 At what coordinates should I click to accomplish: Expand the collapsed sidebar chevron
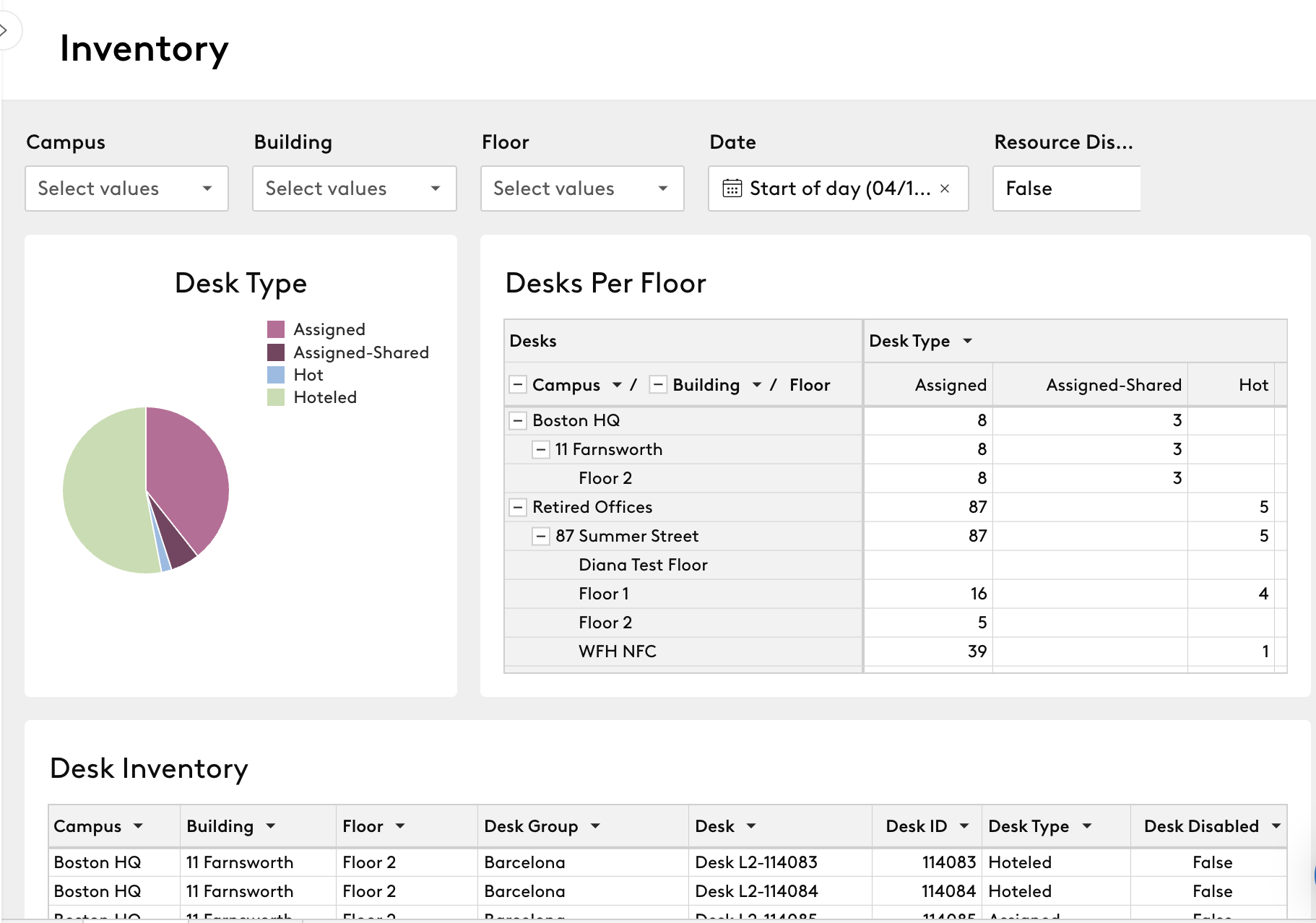click(4, 30)
